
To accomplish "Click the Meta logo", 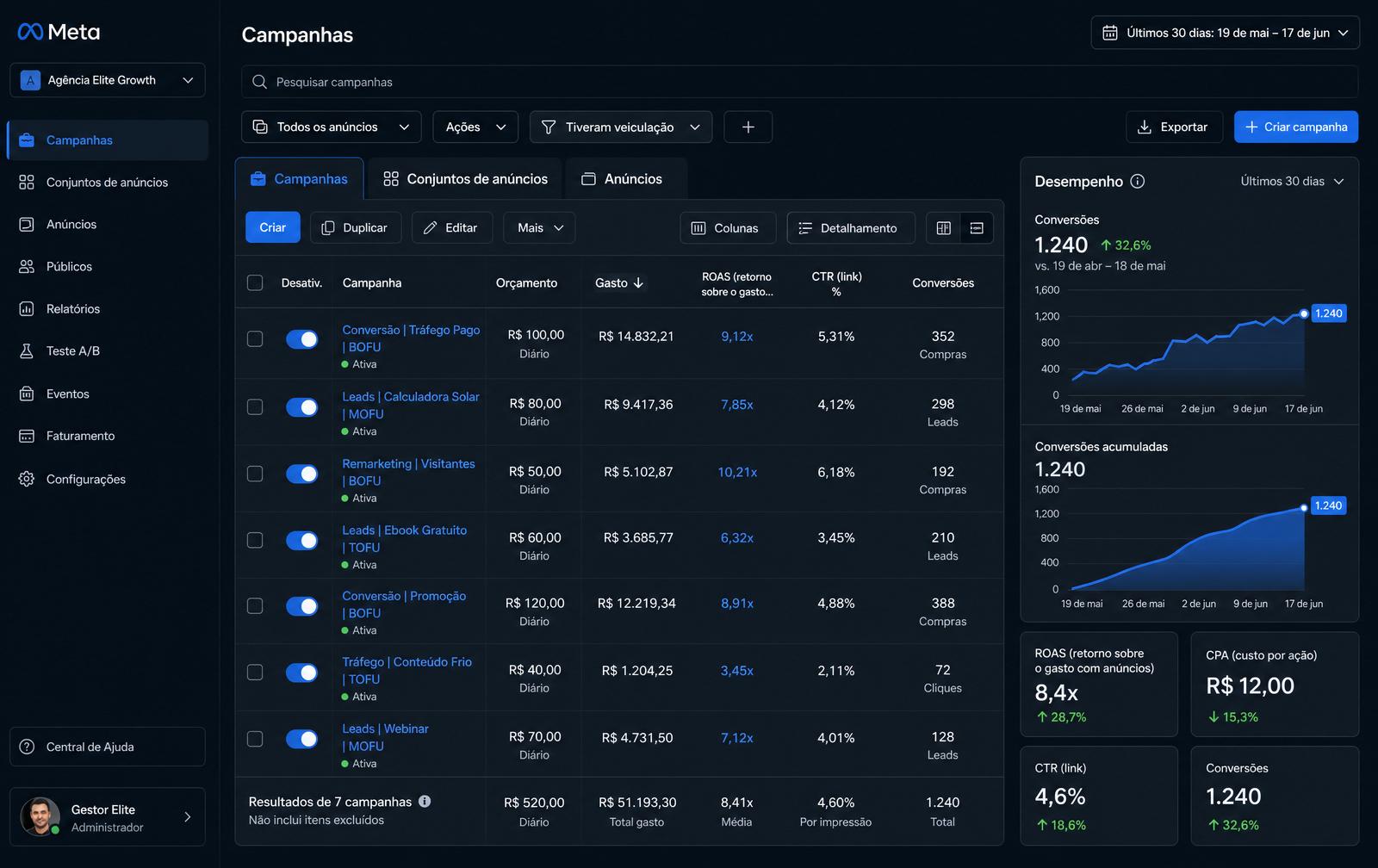I will click(x=59, y=32).
